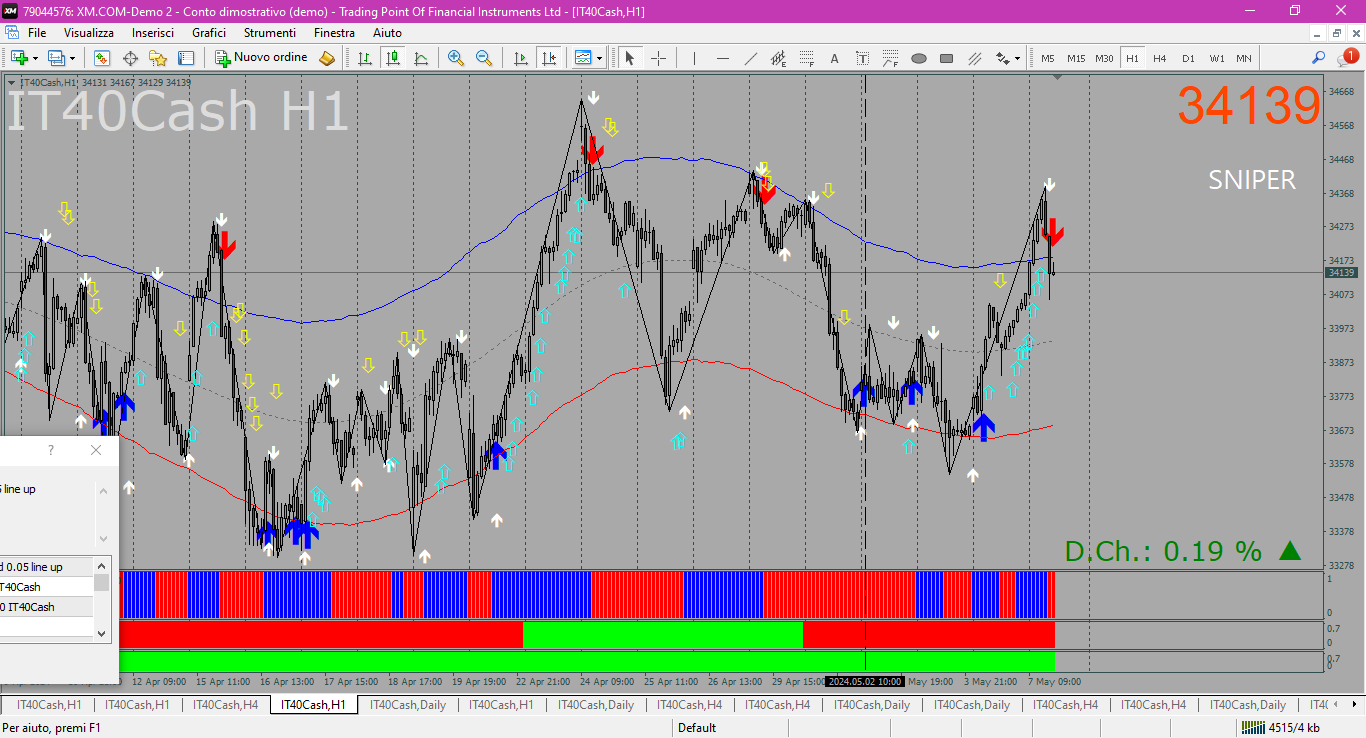
Task: Select the trendline drawing tool
Action: pyautogui.click(x=750, y=58)
